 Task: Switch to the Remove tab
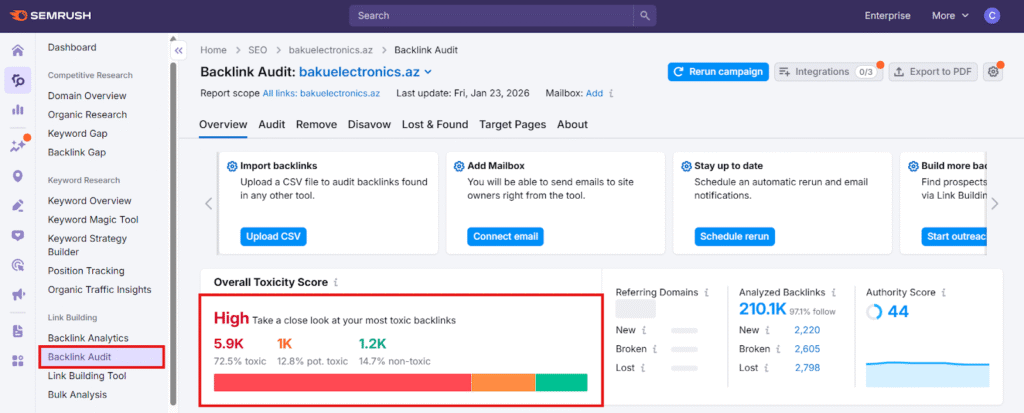(317, 124)
